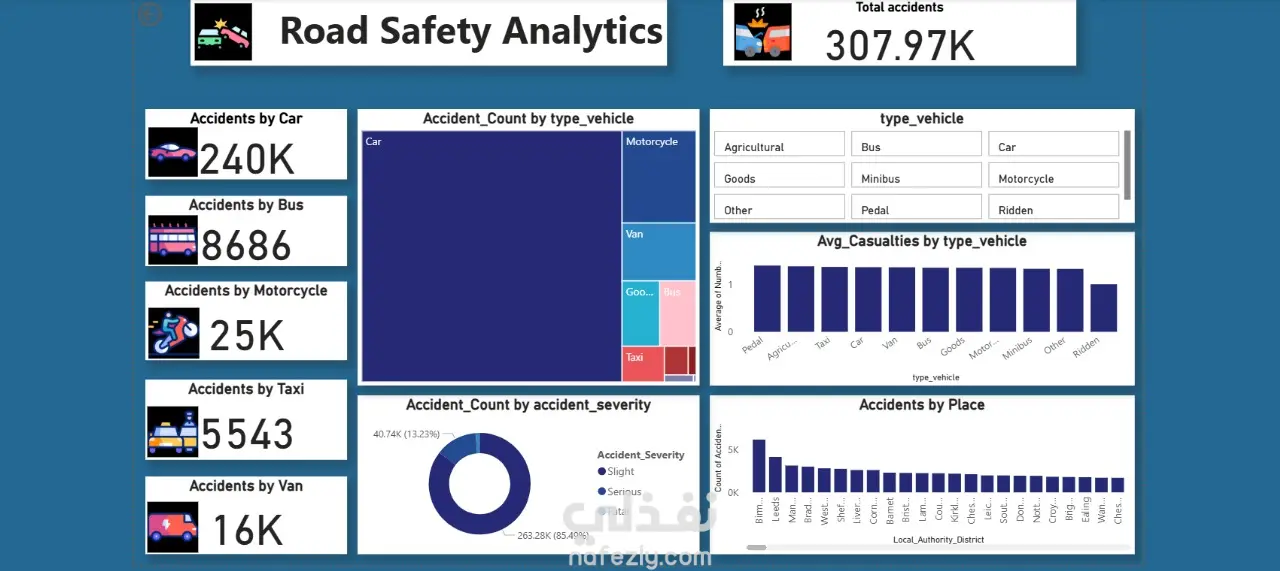This screenshot has width=1280, height=571.
Task: Toggle the Ridden slicer option
Action: (1054, 206)
